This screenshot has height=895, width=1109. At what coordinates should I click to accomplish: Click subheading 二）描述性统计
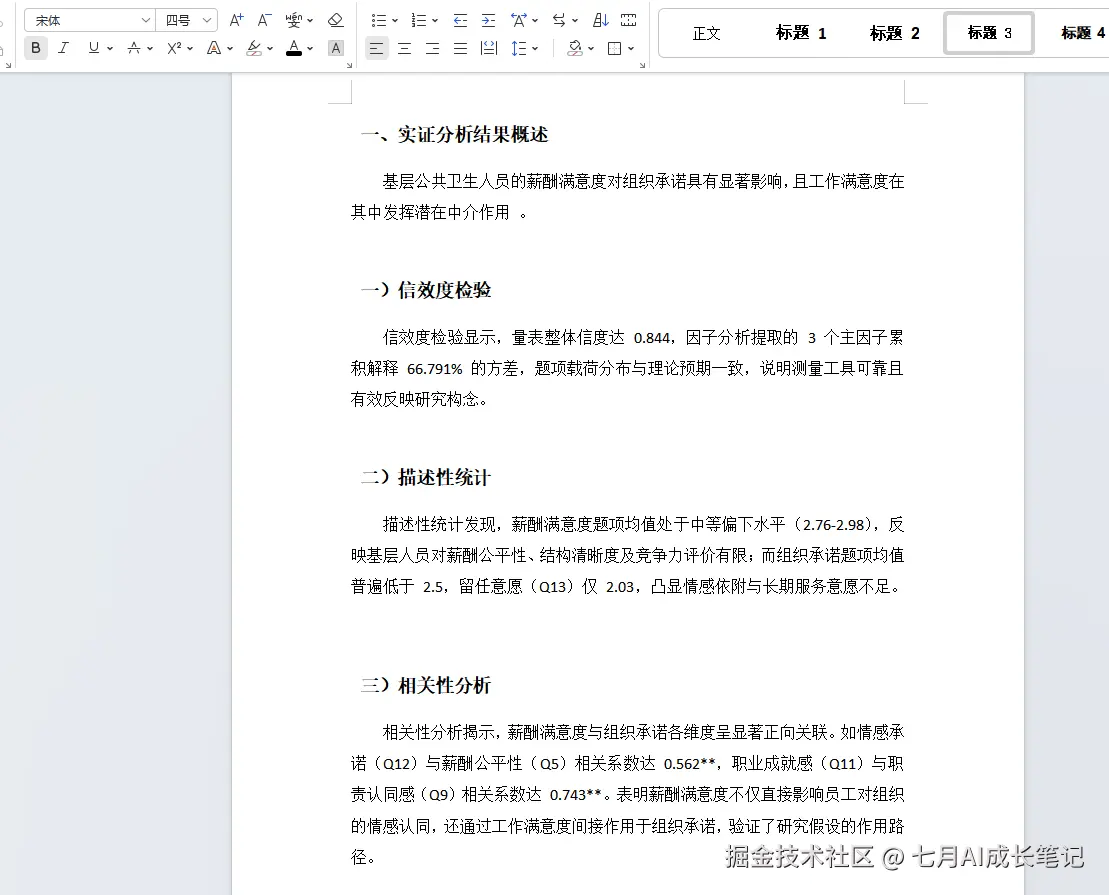click(x=426, y=478)
